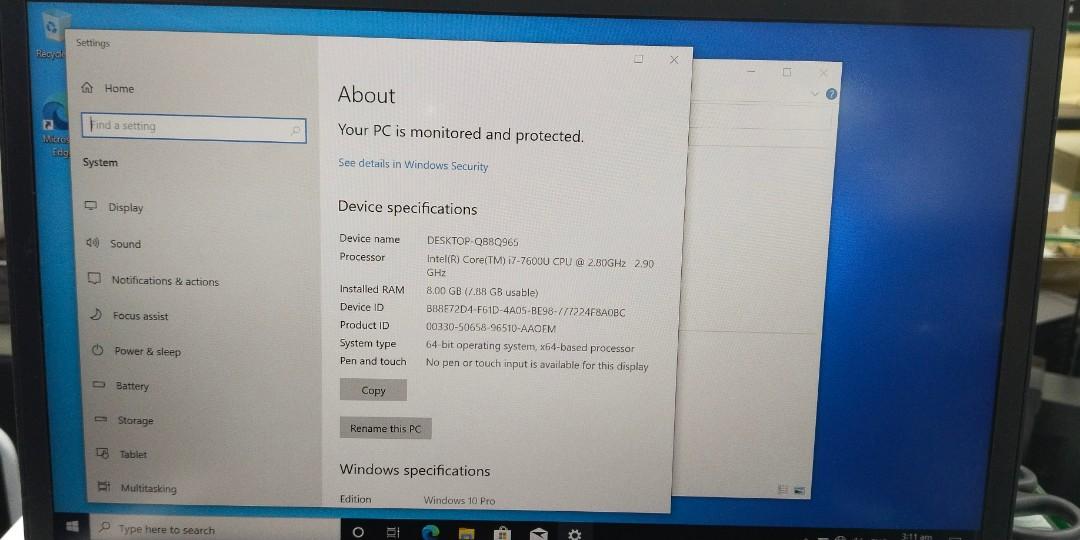
Task: Switch background window to large icons view
Action: (799, 490)
